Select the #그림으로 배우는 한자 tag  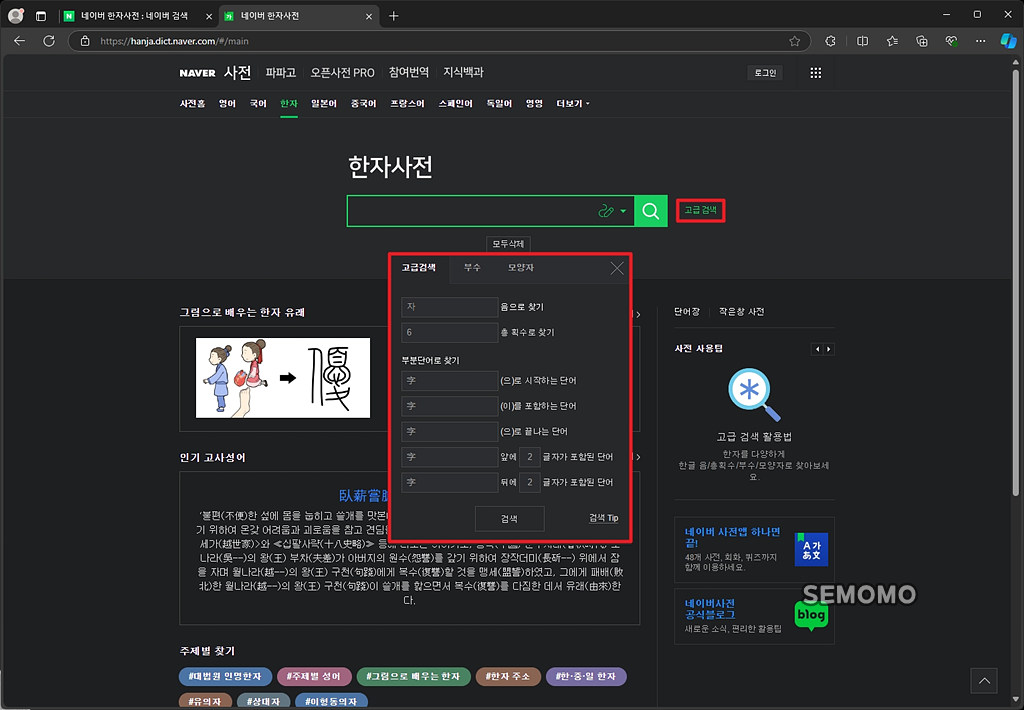413,677
